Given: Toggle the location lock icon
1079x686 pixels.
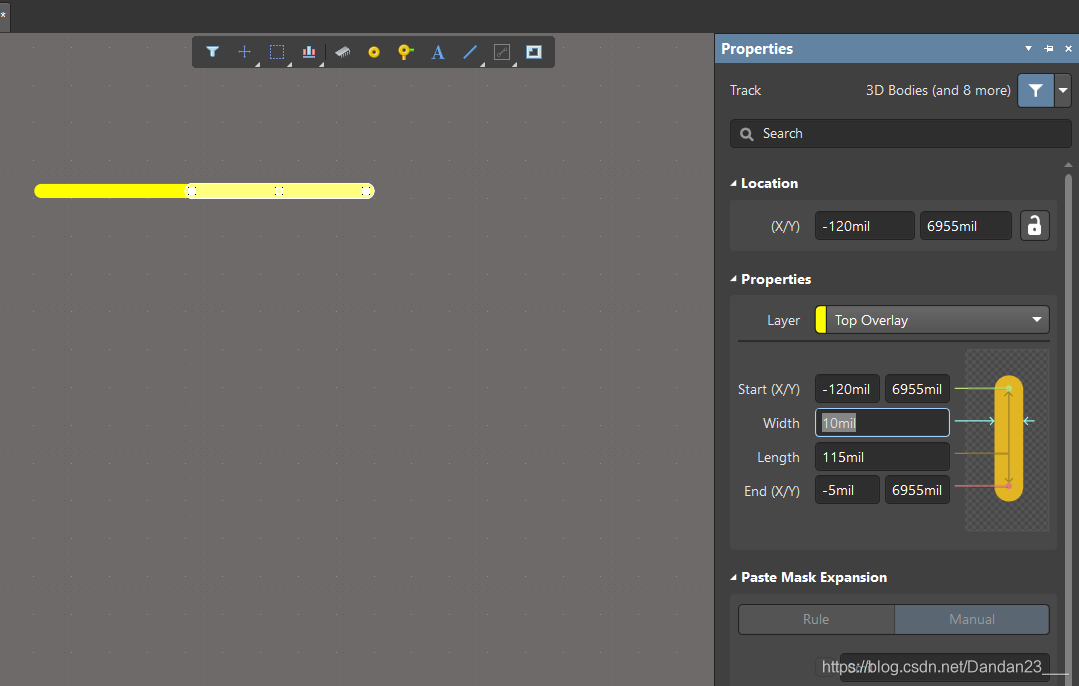Looking at the screenshot, I should (x=1034, y=226).
